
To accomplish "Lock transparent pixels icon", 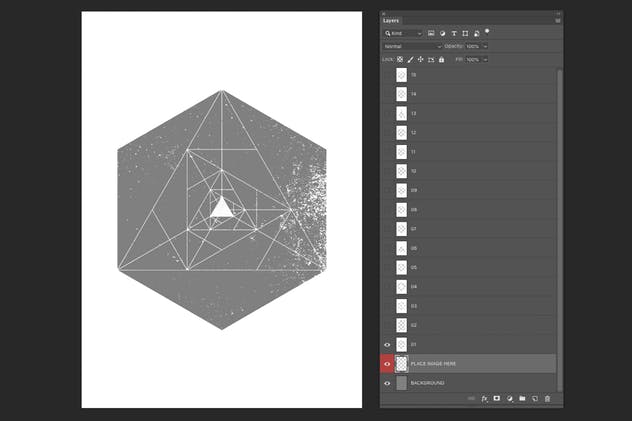I will pos(400,60).
